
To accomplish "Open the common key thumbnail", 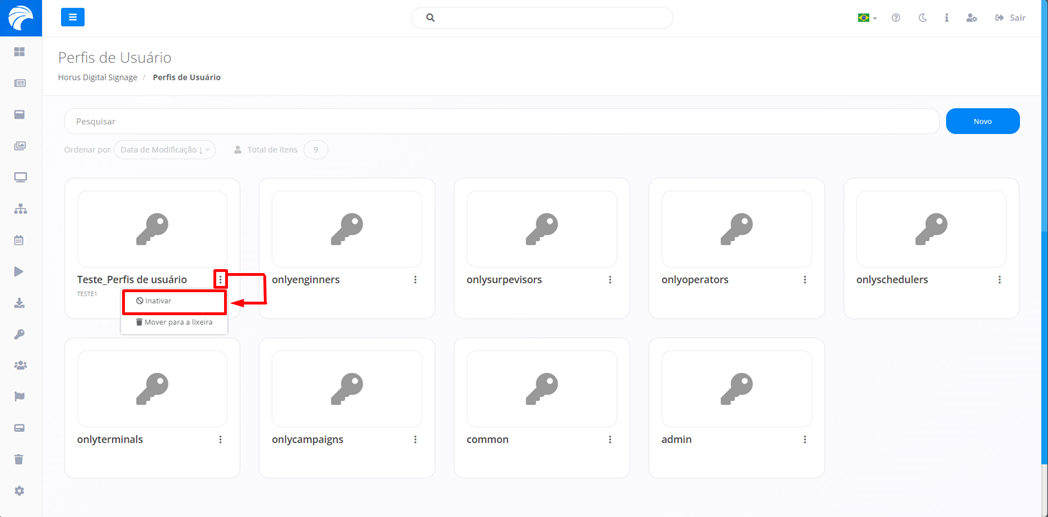I will coord(541,389).
